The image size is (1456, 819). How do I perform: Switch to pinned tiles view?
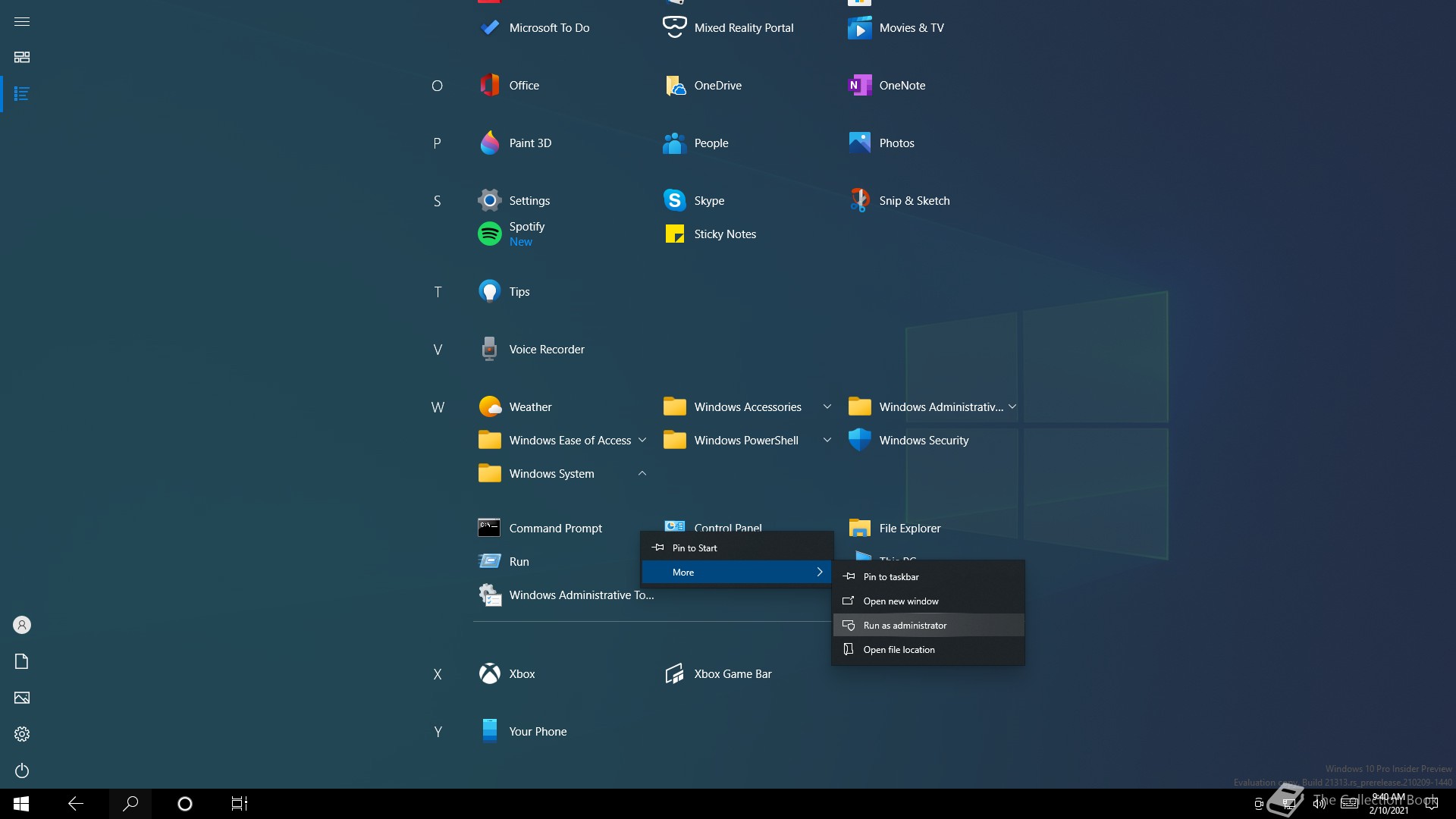pos(22,58)
